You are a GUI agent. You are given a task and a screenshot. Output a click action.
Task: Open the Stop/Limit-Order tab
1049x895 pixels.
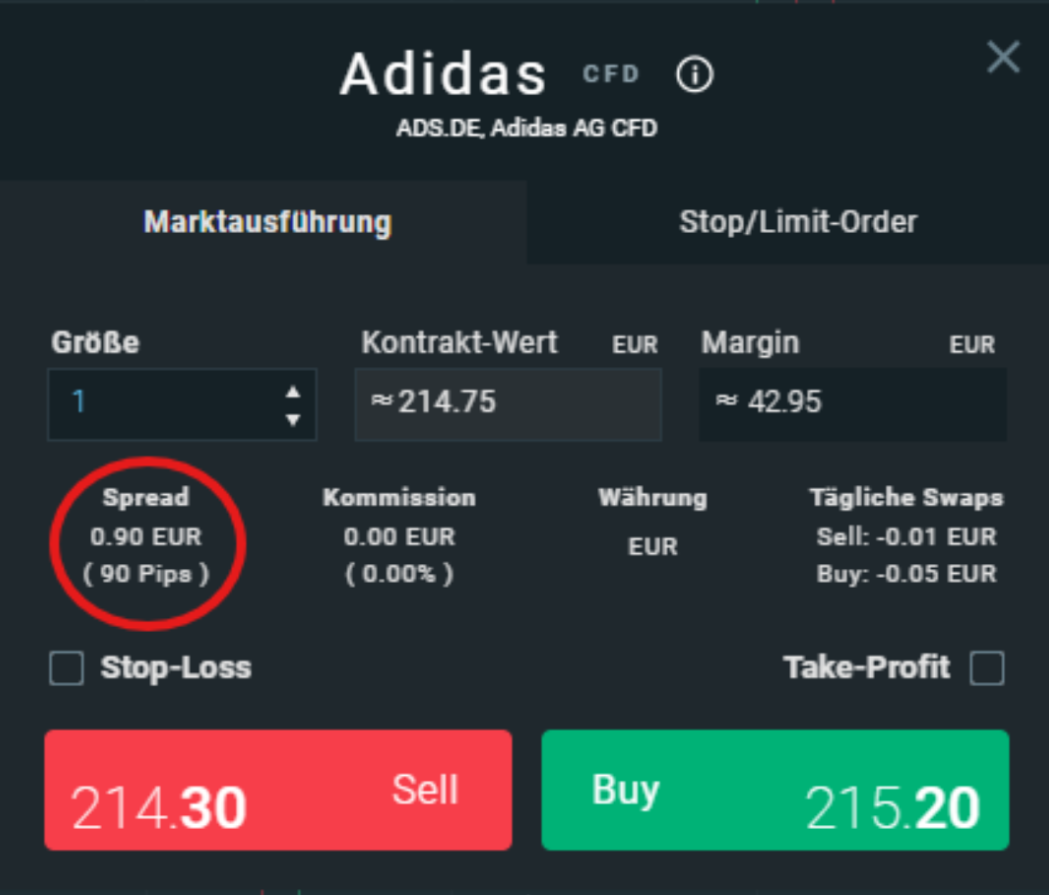(797, 222)
